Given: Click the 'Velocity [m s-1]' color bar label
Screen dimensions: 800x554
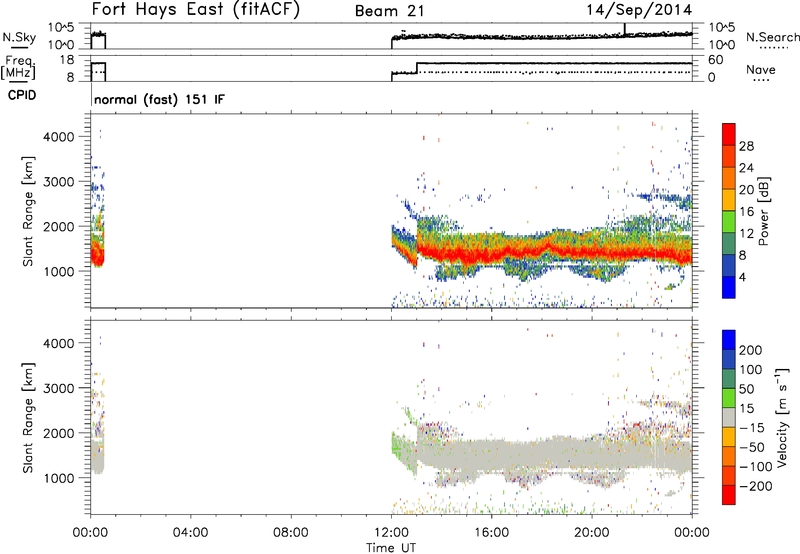Looking at the screenshot, I should click(782, 417).
